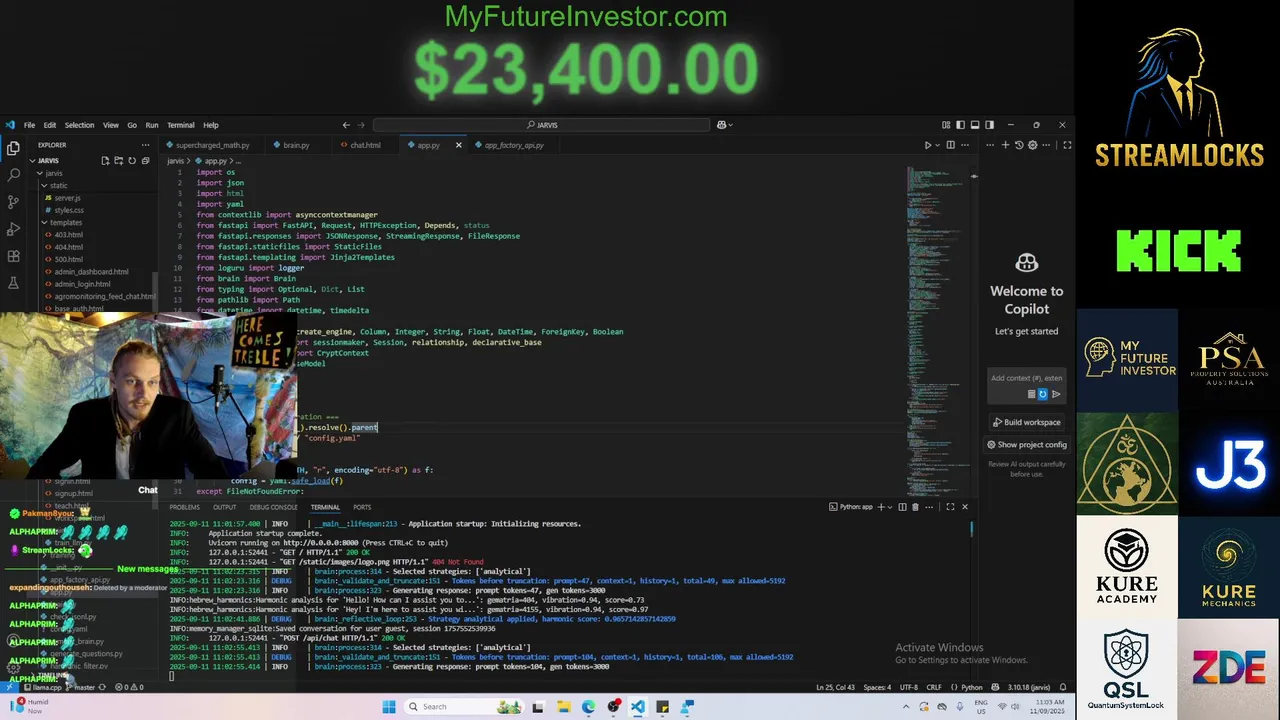Open the run button dropdown arrow
Screen dimensions: 1280x720
pos(938,145)
